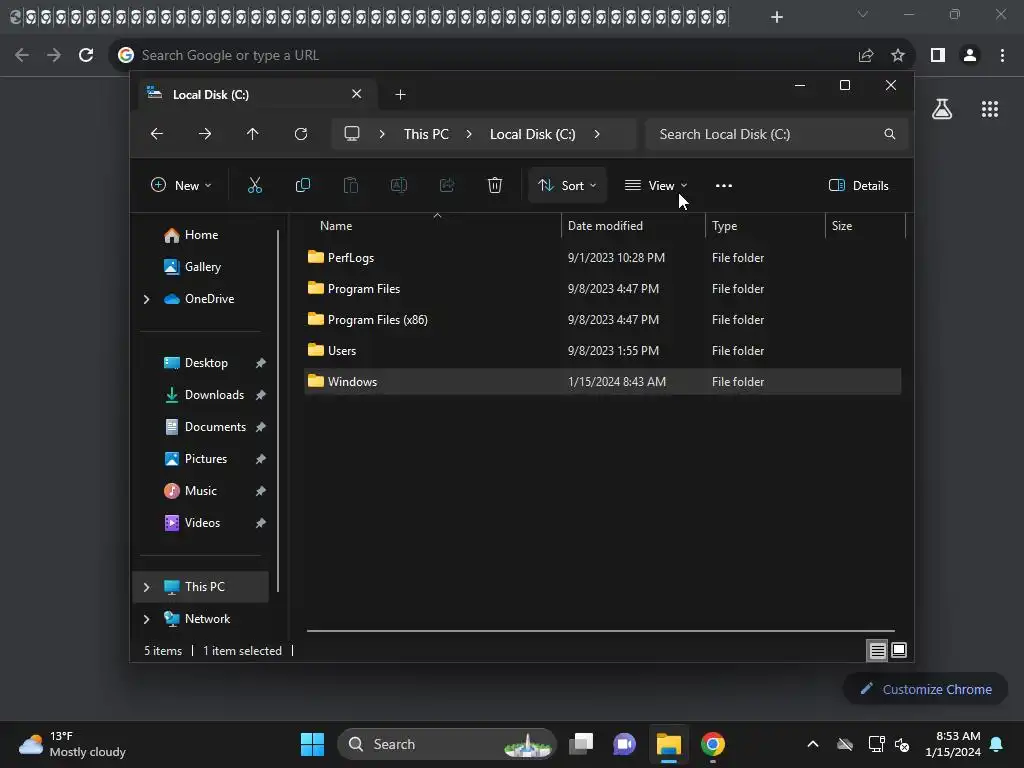Open the Sort dropdown
Viewport: 1024px width, 768px height.
567,185
